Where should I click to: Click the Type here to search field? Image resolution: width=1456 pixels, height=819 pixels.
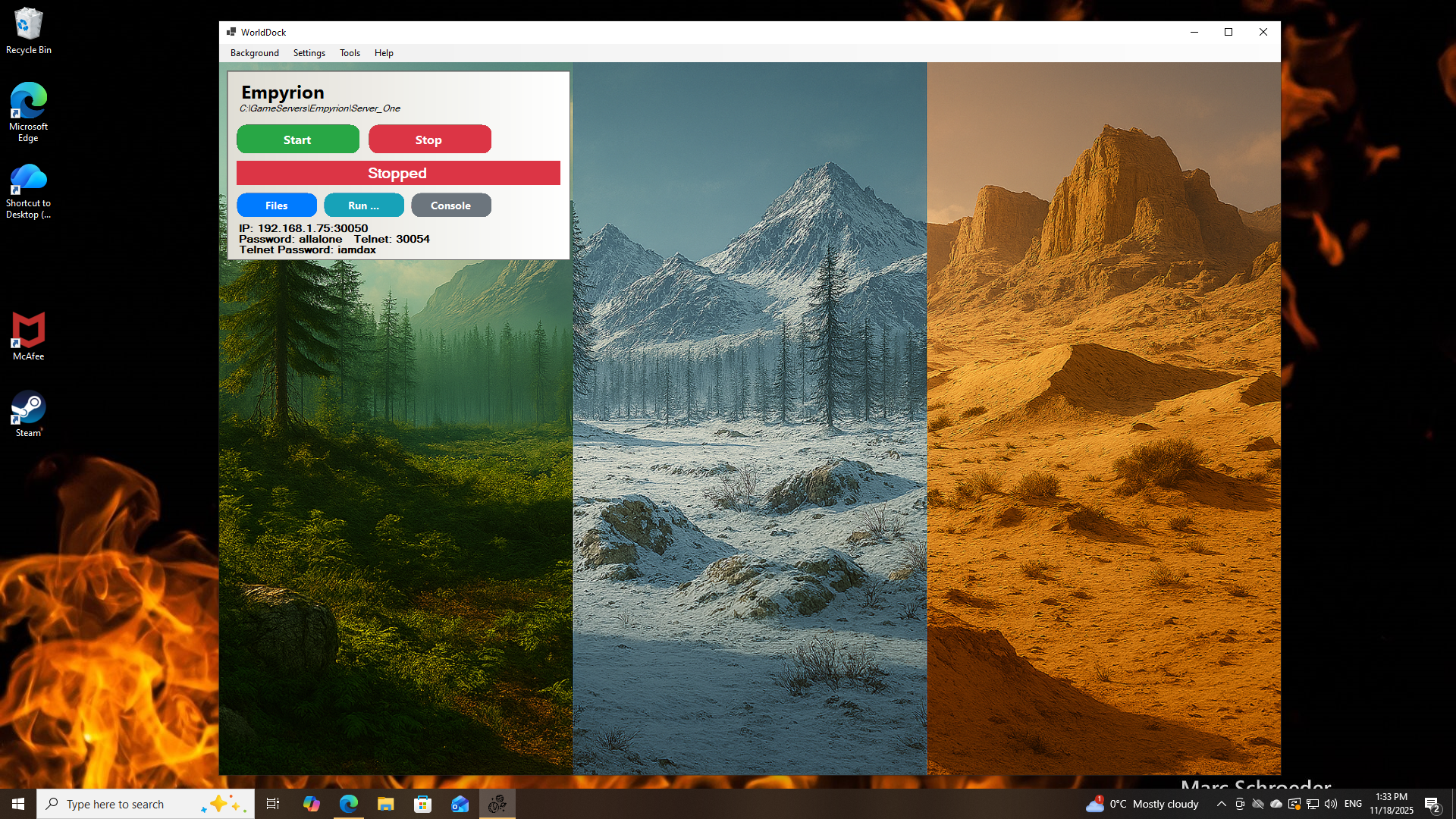(144, 803)
